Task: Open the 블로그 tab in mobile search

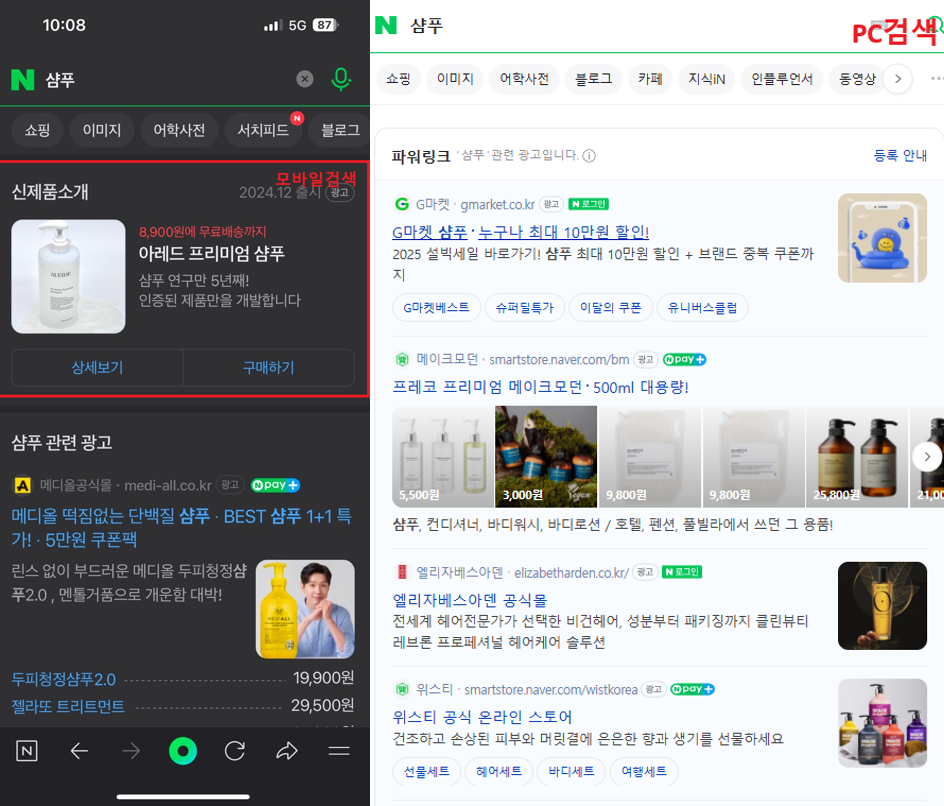Action: point(340,130)
